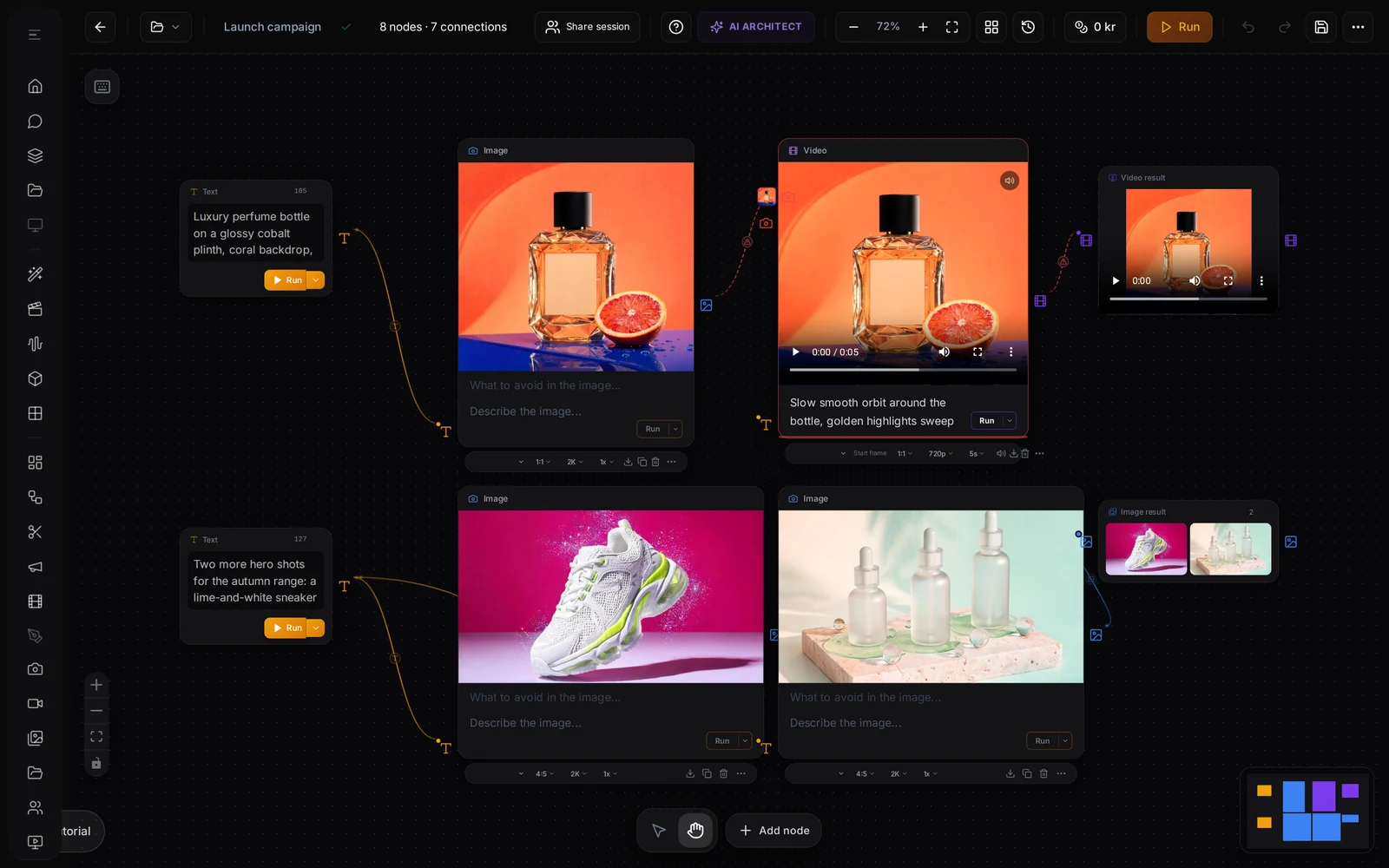Click the 0 kr credits button
The width and height of the screenshot is (1389, 868).
click(1095, 27)
